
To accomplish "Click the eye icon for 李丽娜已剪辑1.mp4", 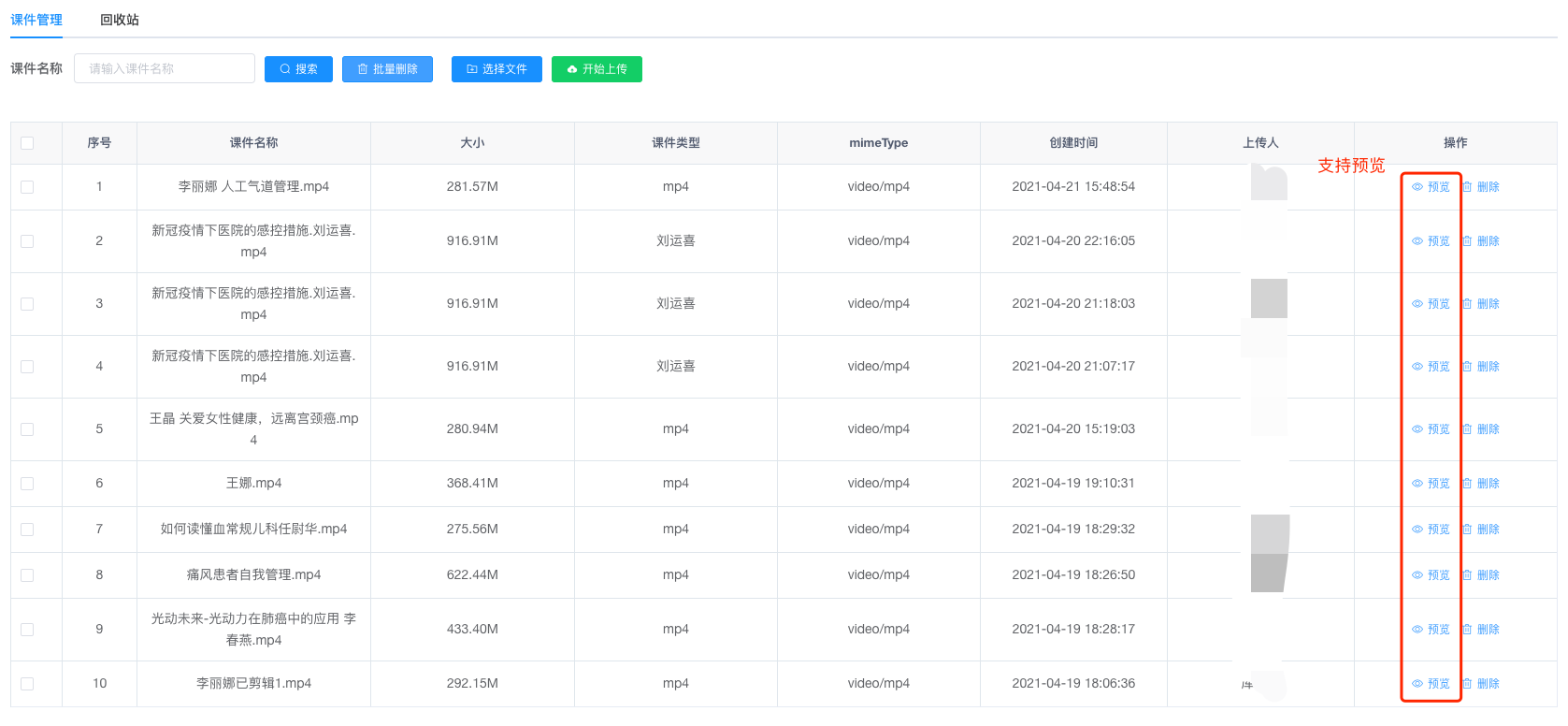I will pos(1417,684).
